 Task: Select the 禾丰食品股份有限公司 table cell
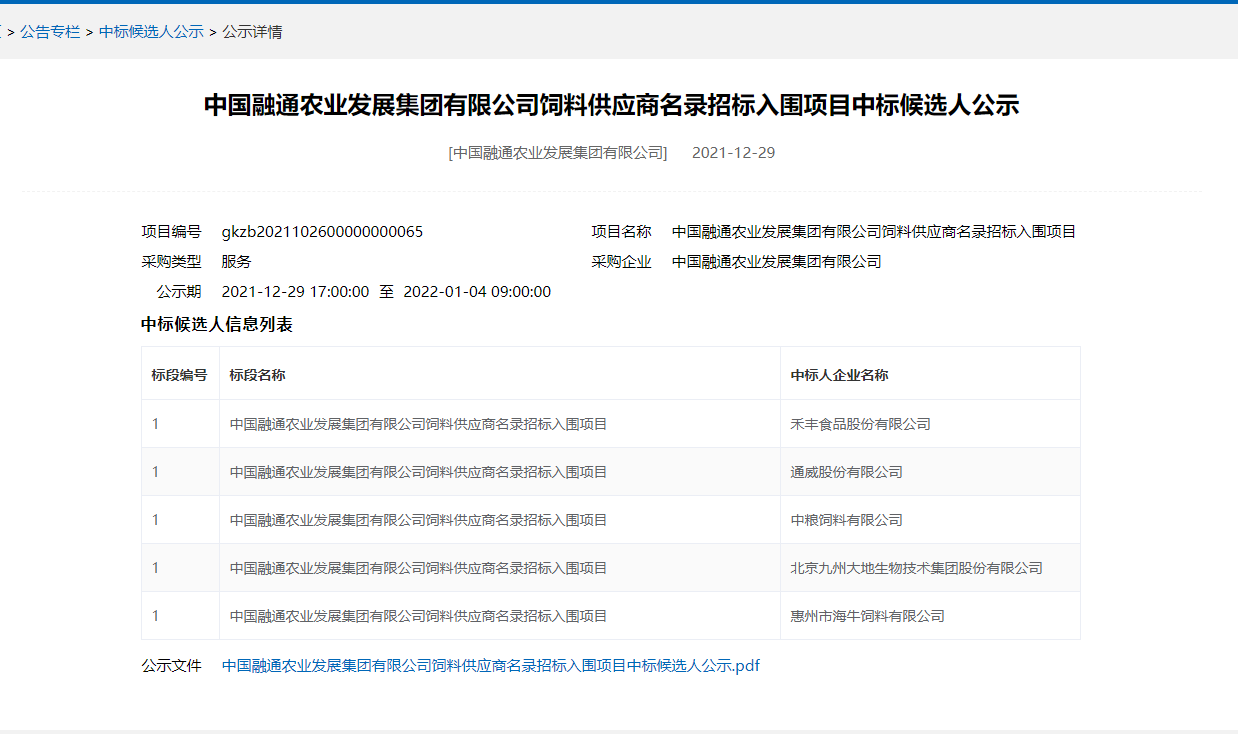860,424
